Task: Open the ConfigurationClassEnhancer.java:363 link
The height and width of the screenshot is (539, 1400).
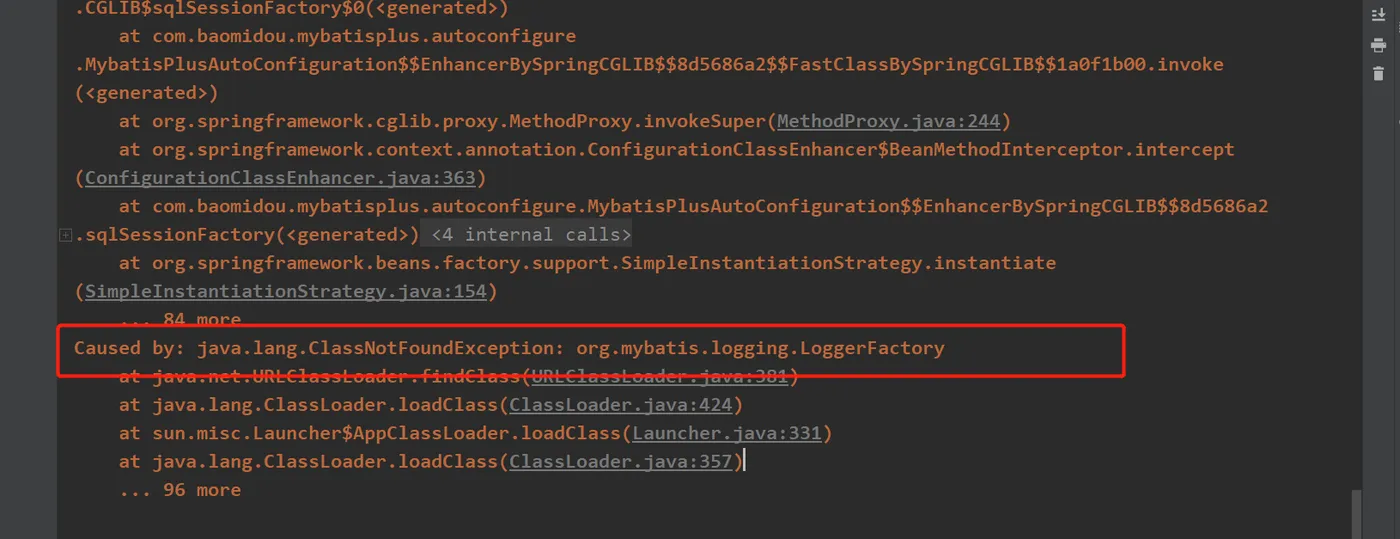Action: 280,178
